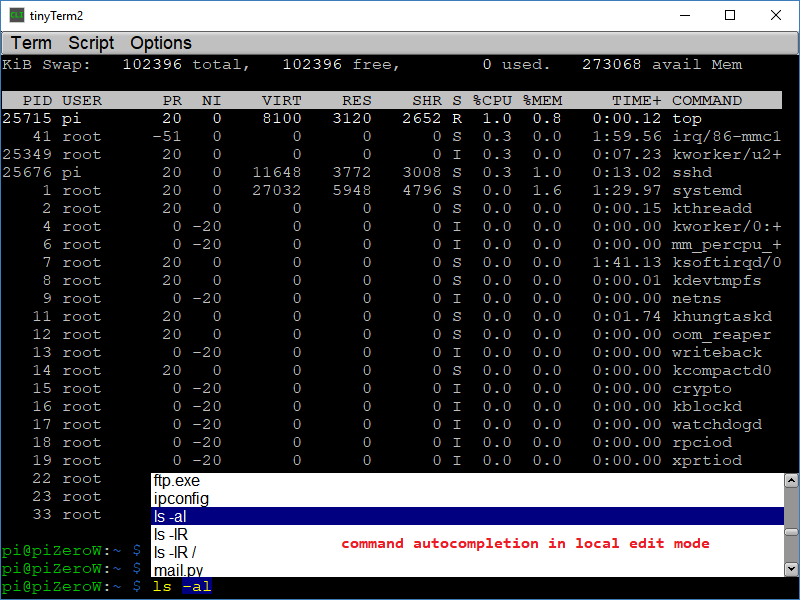
Task: Click the netns process name
Action: (697, 298)
